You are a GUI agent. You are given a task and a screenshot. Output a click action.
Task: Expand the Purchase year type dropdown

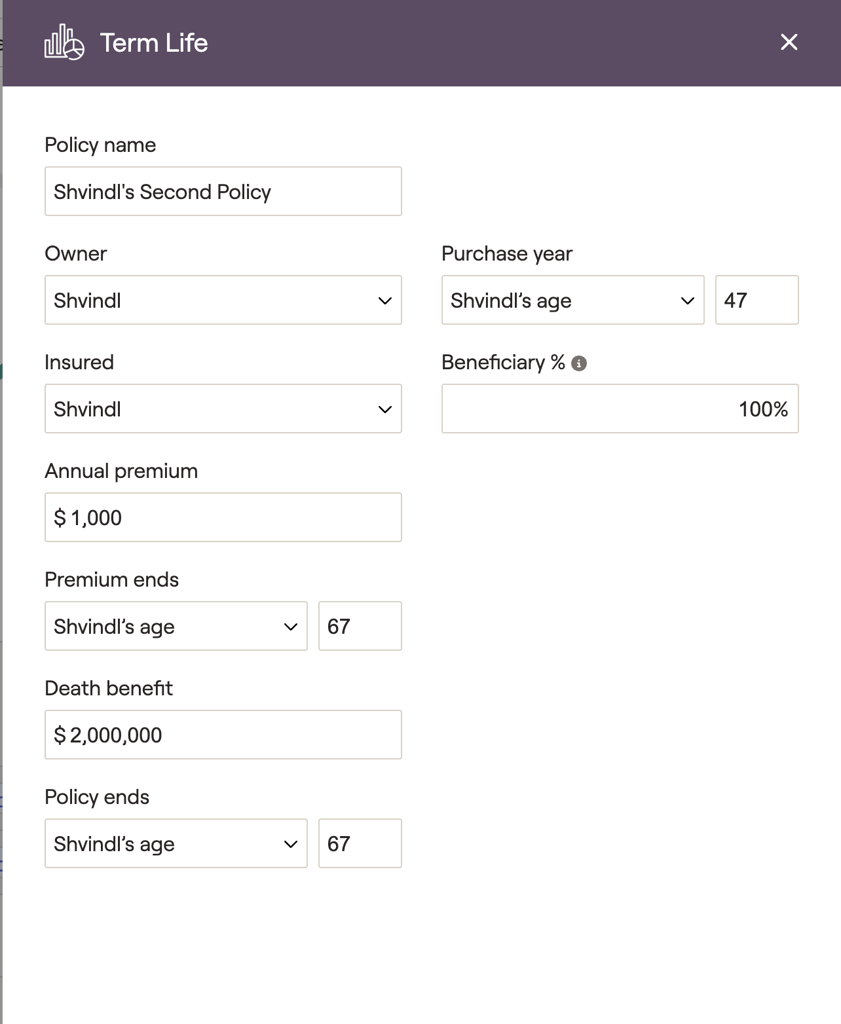click(x=572, y=300)
